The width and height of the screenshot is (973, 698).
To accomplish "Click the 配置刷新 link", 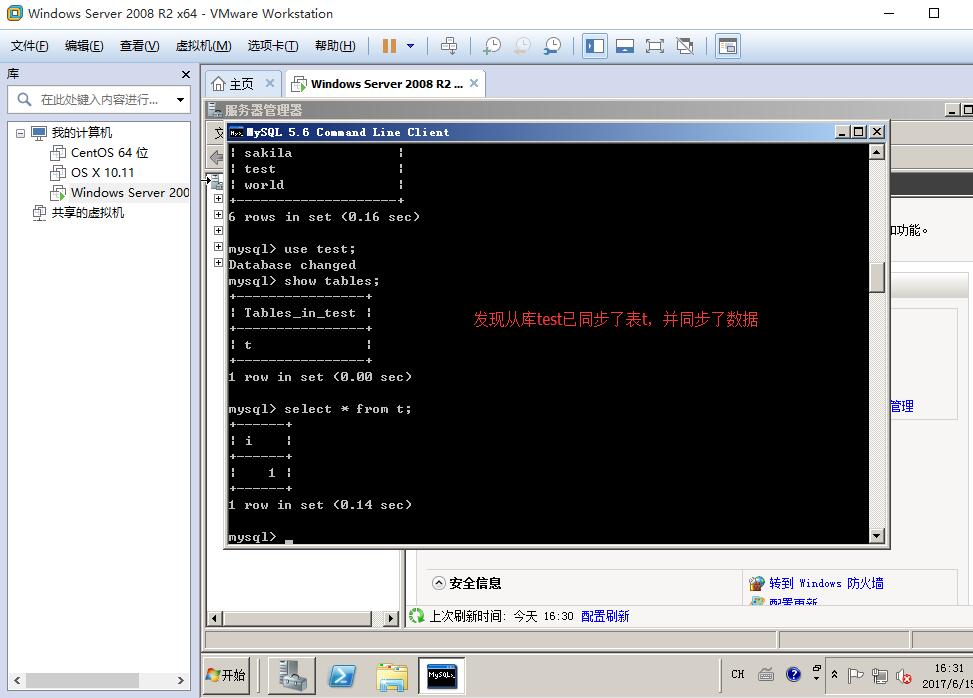I will [x=605, y=616].
